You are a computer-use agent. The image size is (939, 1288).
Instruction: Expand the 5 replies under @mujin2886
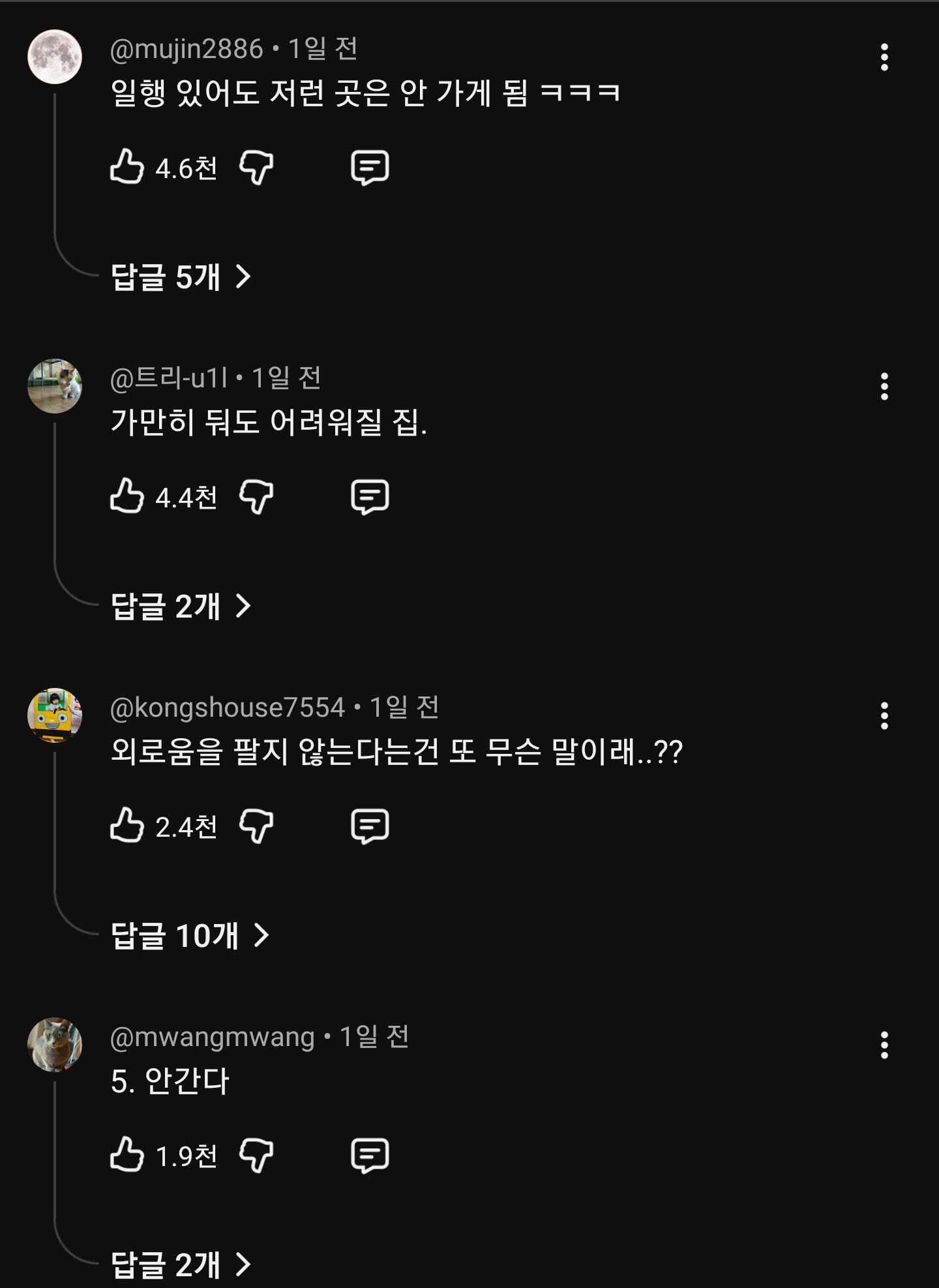pos(181,277)
